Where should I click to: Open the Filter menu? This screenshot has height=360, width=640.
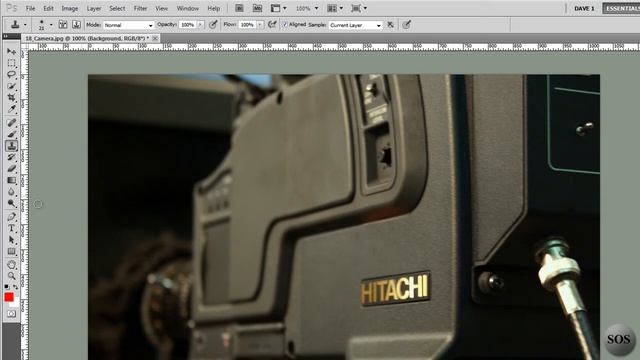(140, 8)
